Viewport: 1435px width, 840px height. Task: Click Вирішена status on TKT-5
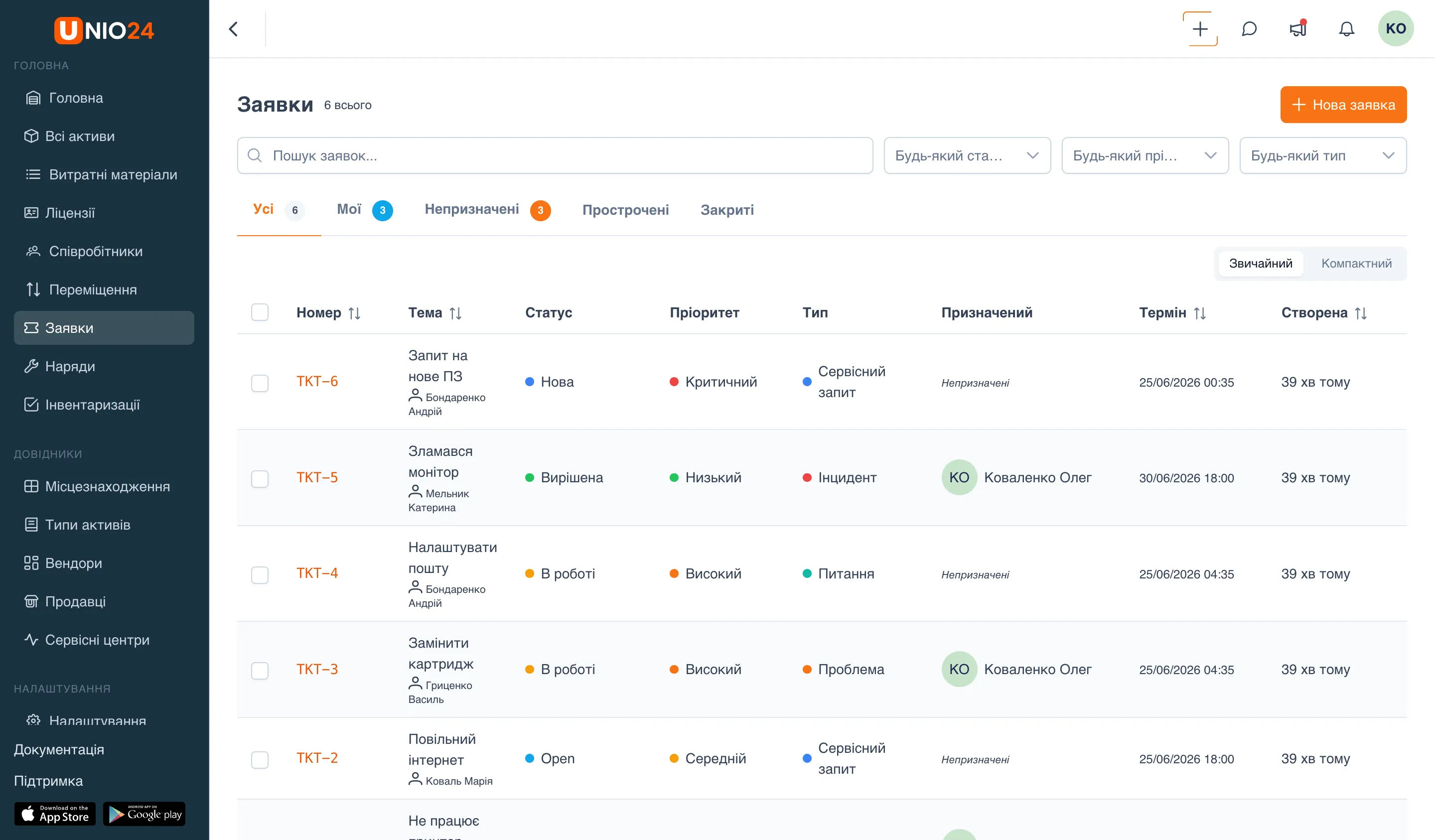564,477
